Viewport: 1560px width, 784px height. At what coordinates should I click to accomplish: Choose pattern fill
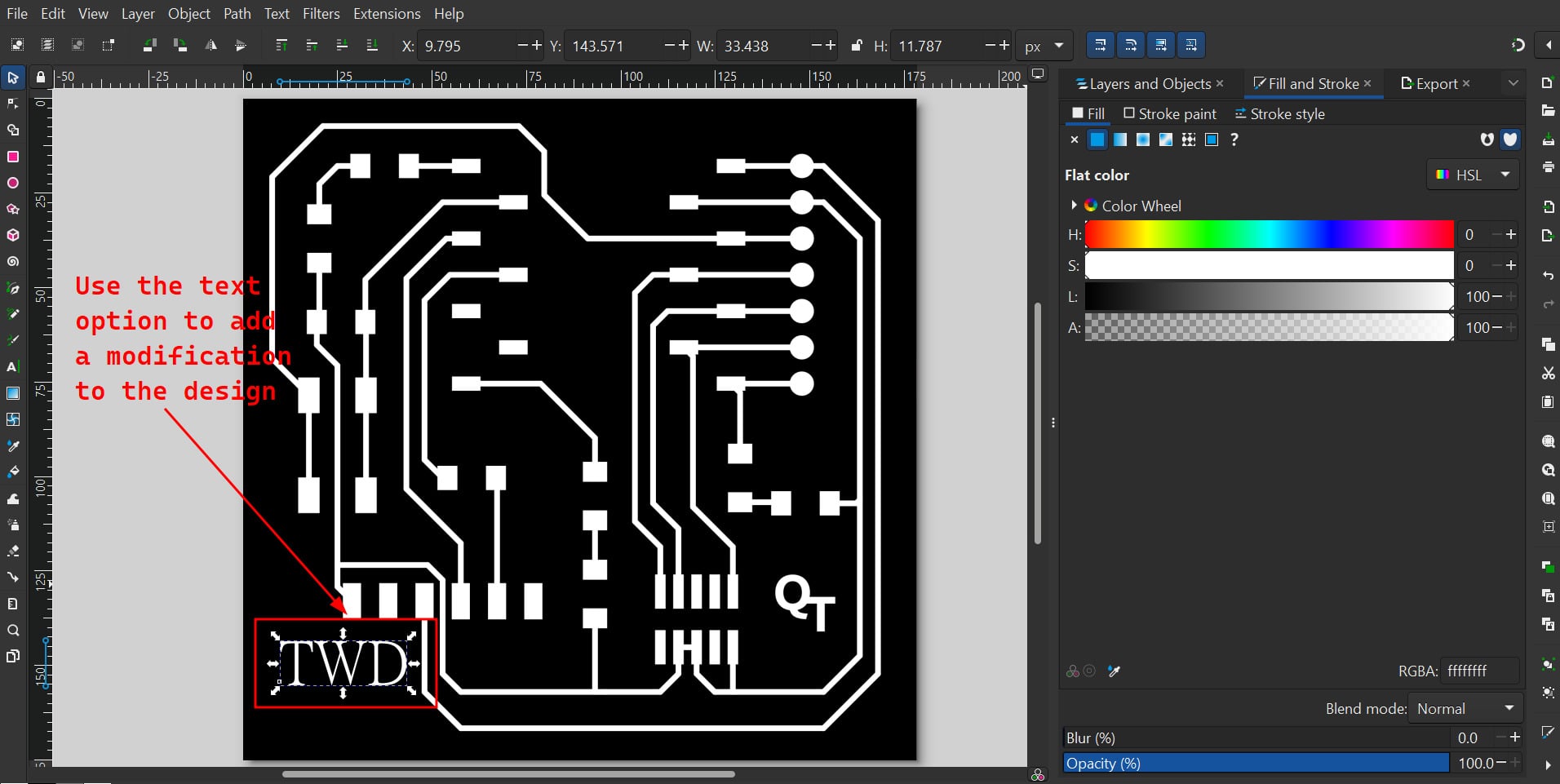click(1189, 140)
